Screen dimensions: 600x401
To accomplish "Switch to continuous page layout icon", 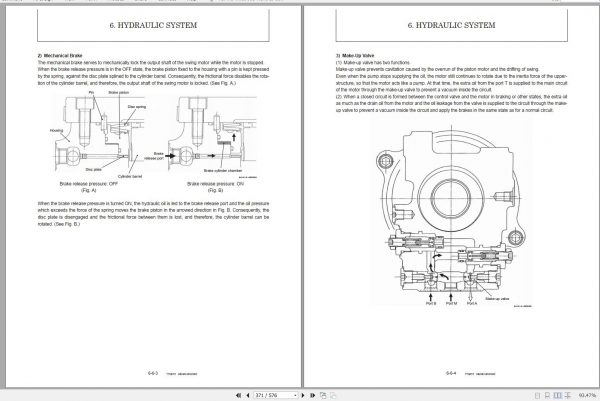I will pos(547,396).
